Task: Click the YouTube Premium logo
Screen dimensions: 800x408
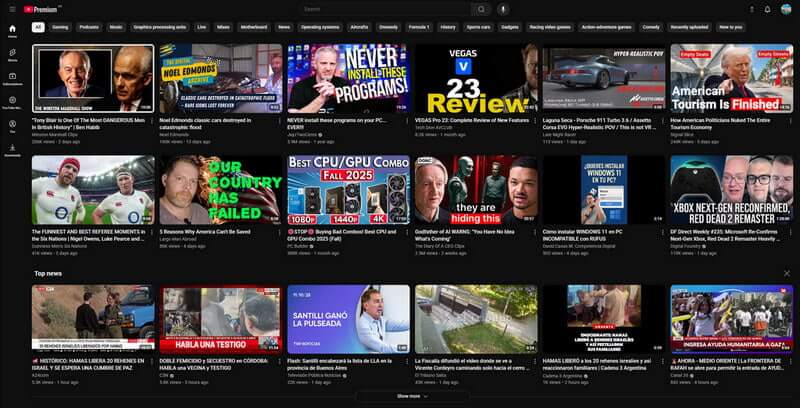Action: pos(40,9)
